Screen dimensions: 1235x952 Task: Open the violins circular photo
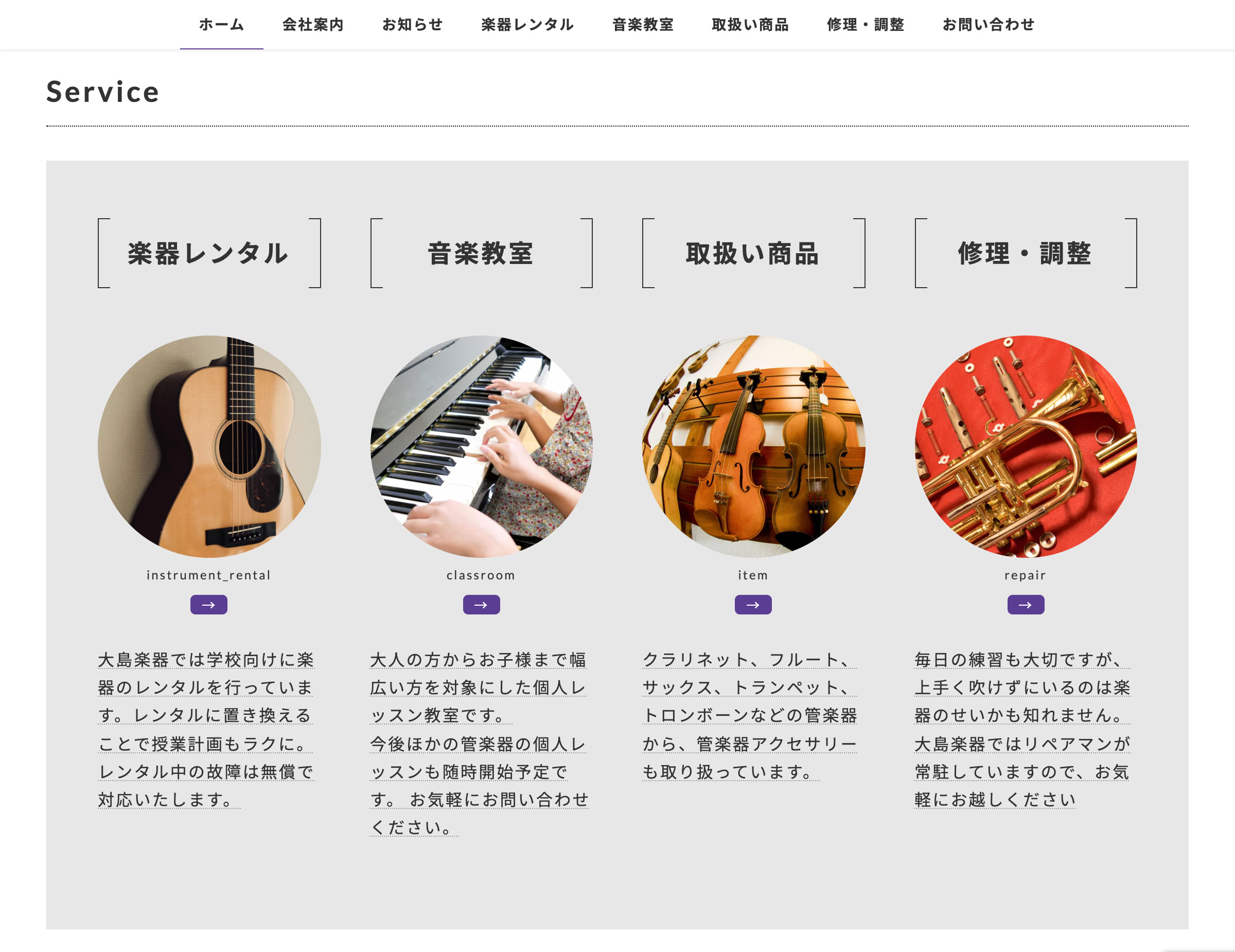coord(753,447)
